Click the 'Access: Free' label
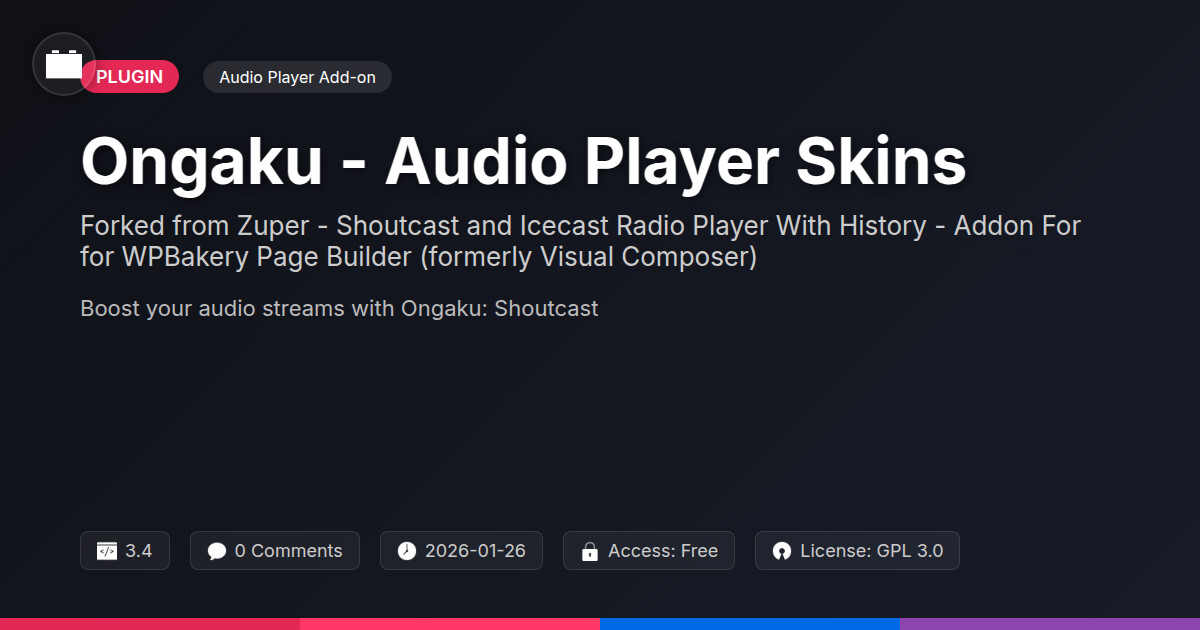Viewport: 1200px width, 630px height. pyautogui.click(x=663, y=551)
